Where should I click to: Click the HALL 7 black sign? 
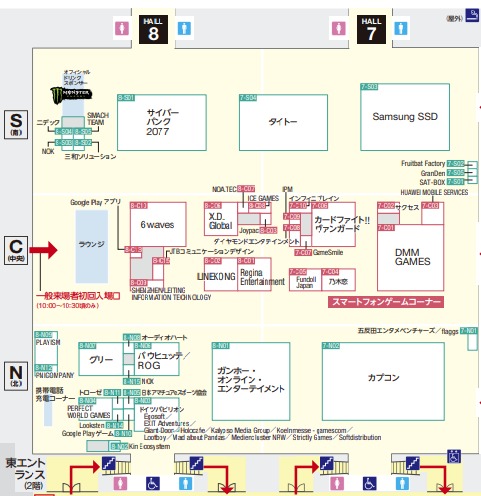(x=371, y=29)
